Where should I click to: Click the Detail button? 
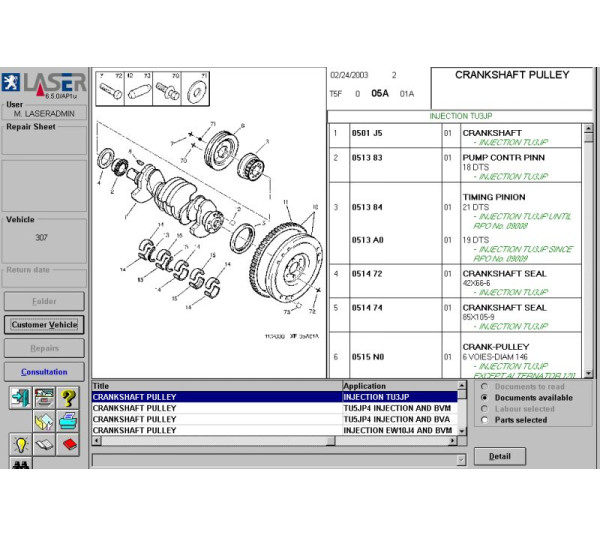click(499, 456)
